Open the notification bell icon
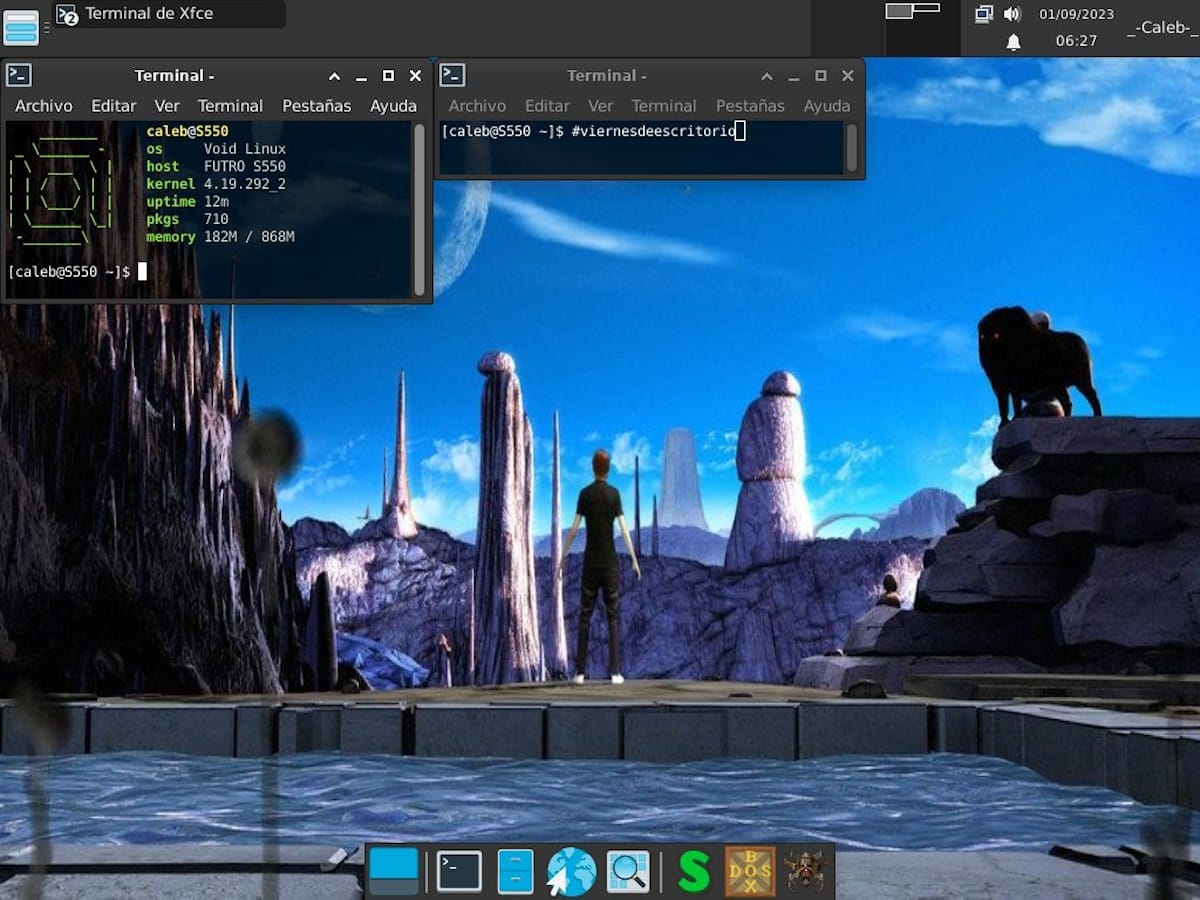Viewport: 1200px width, 900px height. pos(1013,42)
